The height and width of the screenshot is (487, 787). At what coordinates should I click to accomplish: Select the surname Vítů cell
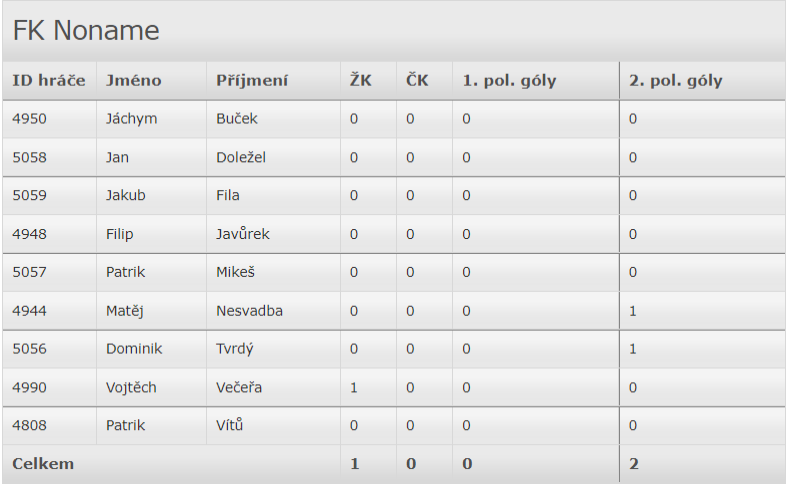click(230, 425)
